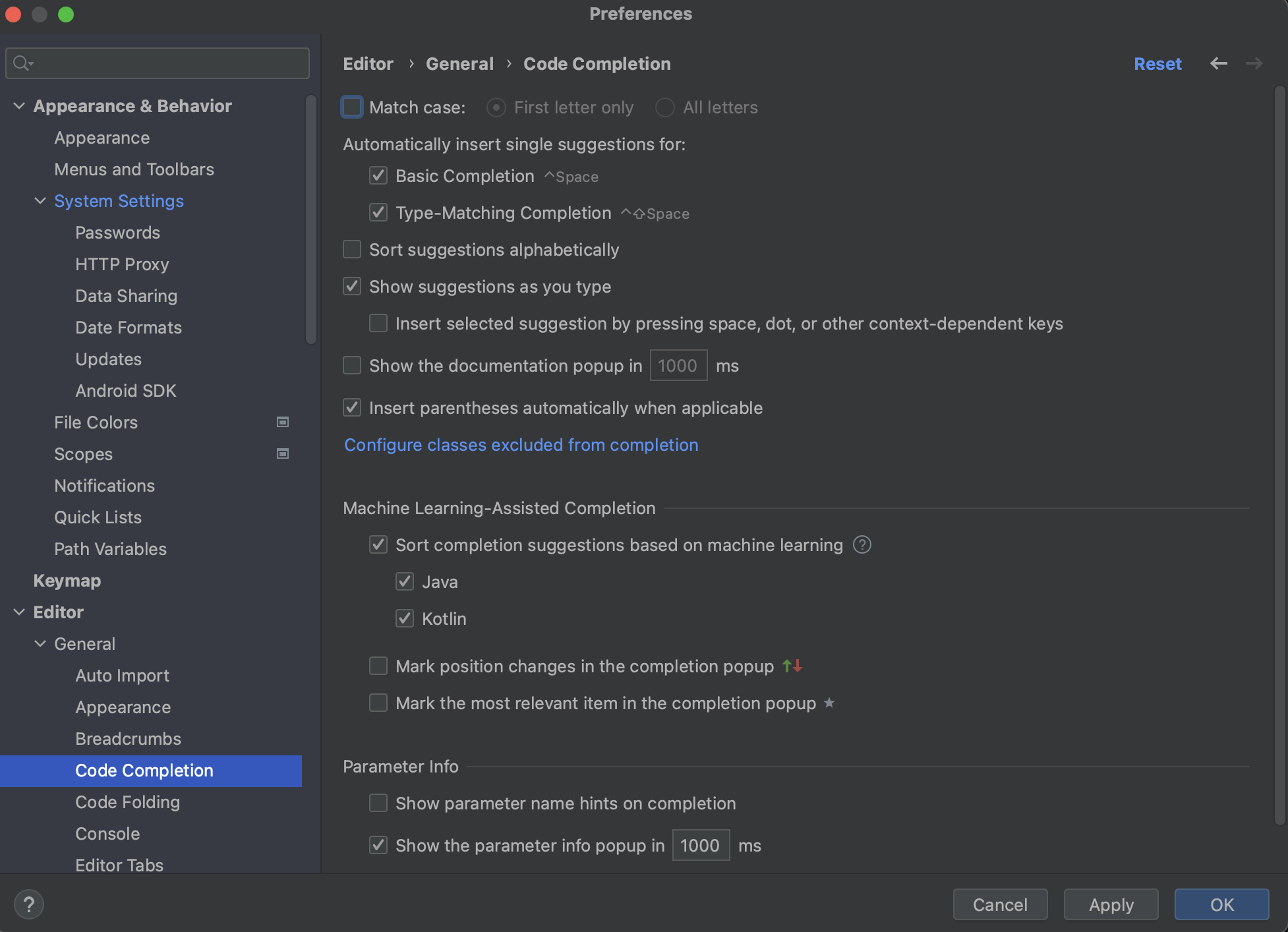Open help with the question mark button

point(29,904)
